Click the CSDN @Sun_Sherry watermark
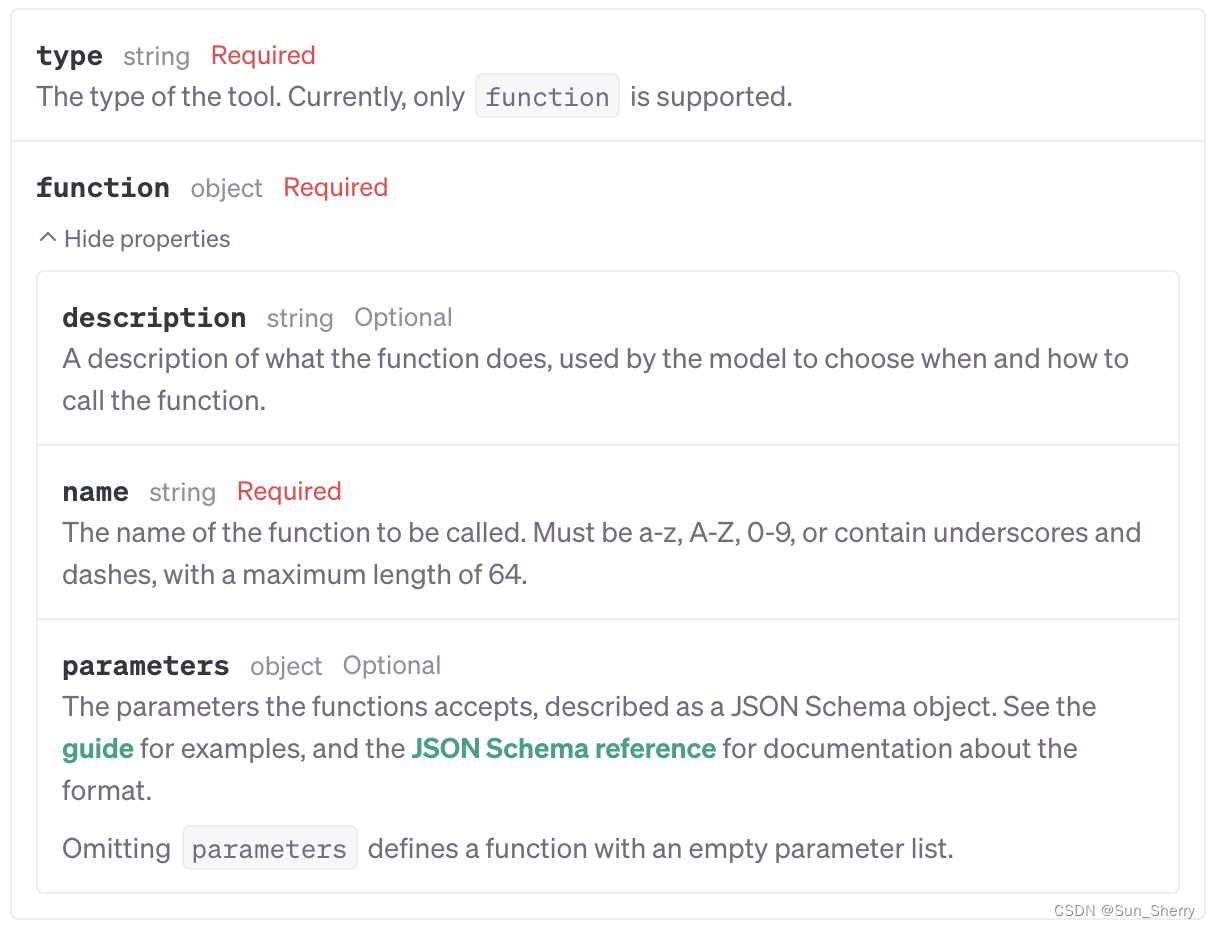1210x928 pixels. point(1124,911)
